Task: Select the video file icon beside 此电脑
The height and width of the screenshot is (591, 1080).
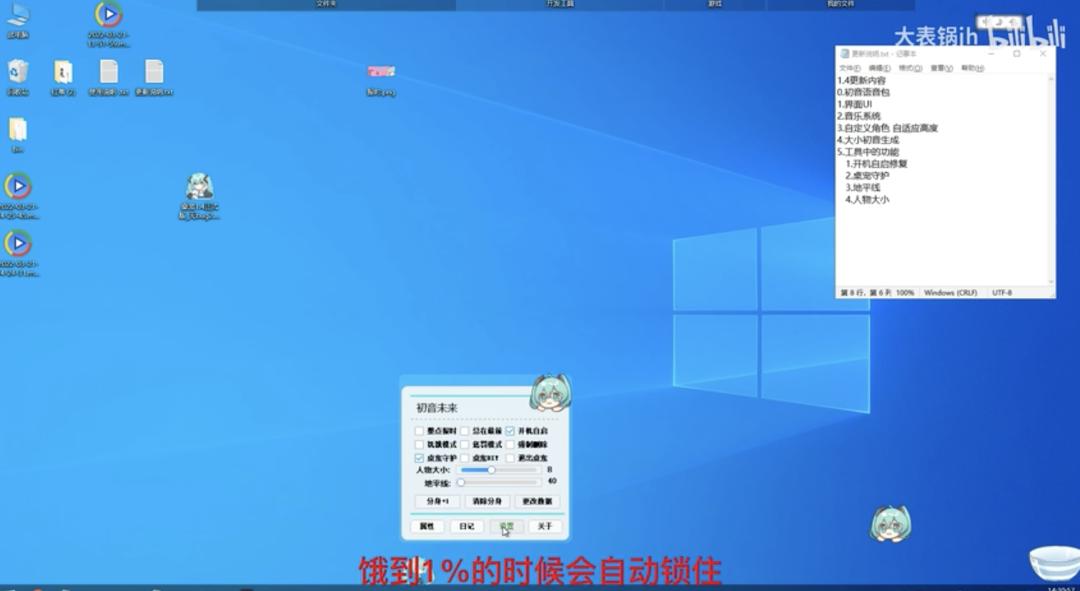Action: pyautogui.click(x=108, y=24)
